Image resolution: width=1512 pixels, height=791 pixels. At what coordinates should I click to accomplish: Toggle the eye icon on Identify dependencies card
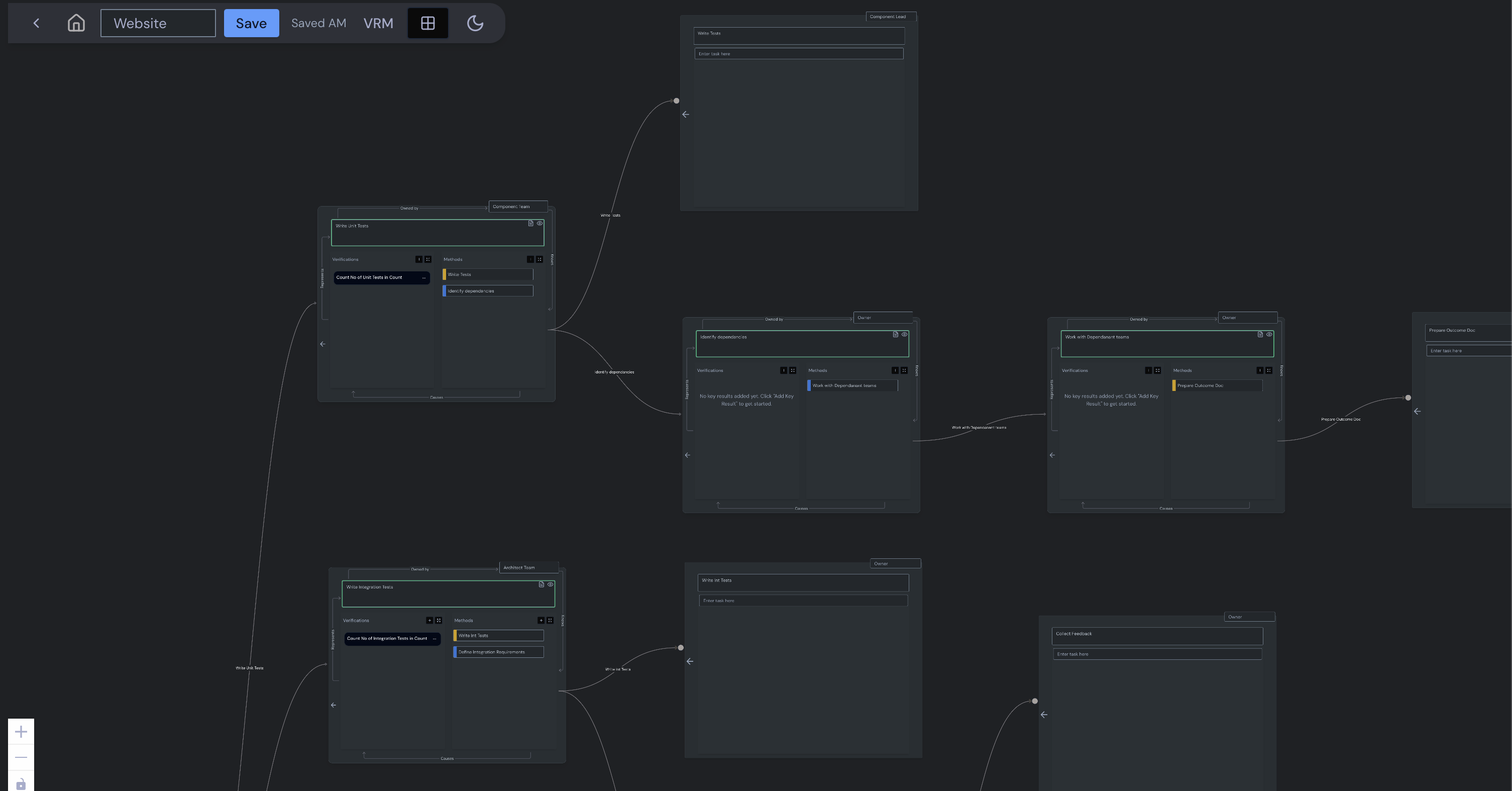pos(905,335)
